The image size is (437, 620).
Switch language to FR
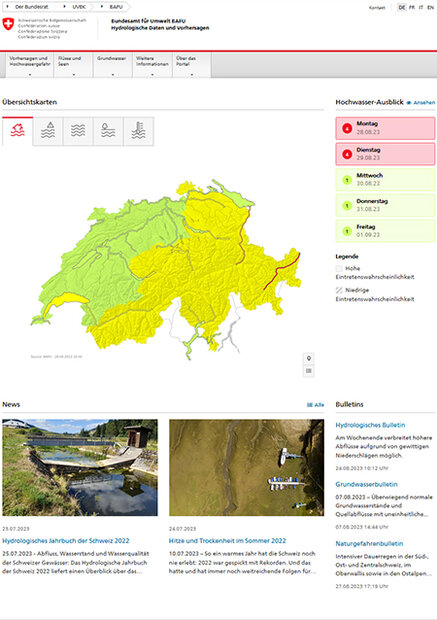412,8
